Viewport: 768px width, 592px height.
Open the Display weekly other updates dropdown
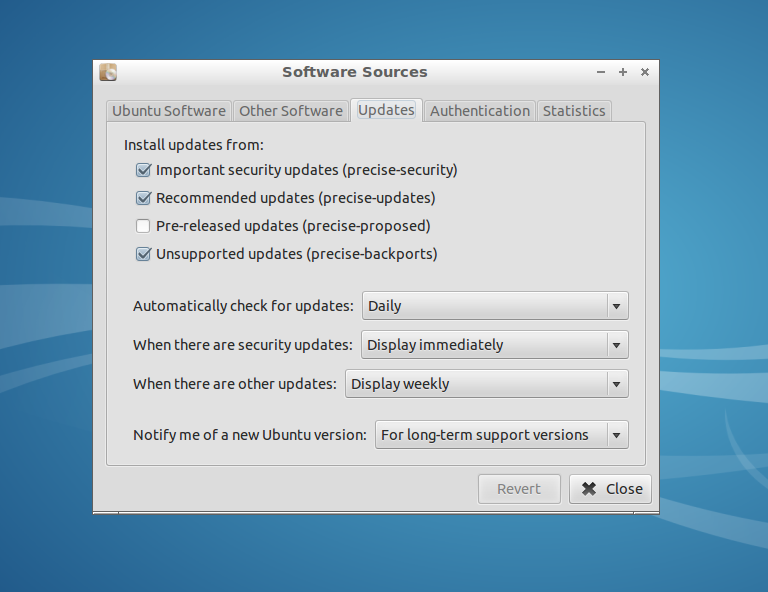487,384
